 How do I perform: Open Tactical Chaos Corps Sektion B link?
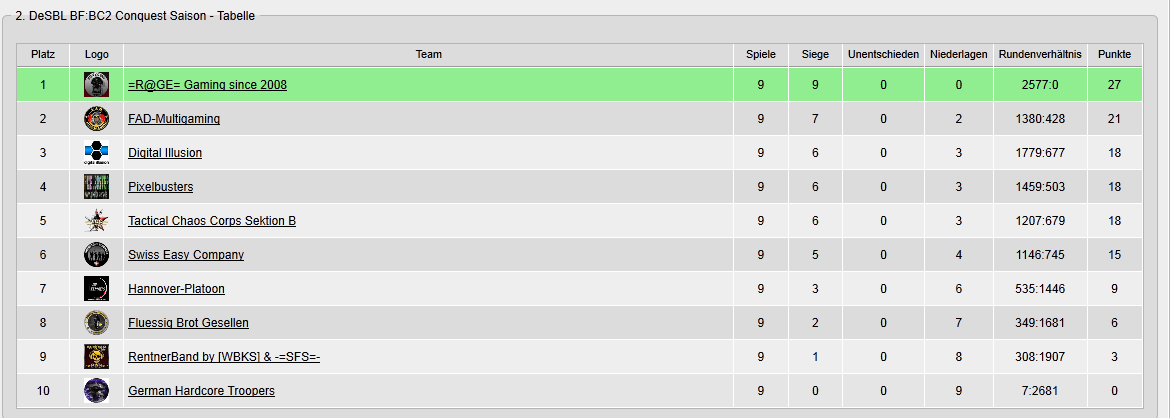[x=212, y=221]
